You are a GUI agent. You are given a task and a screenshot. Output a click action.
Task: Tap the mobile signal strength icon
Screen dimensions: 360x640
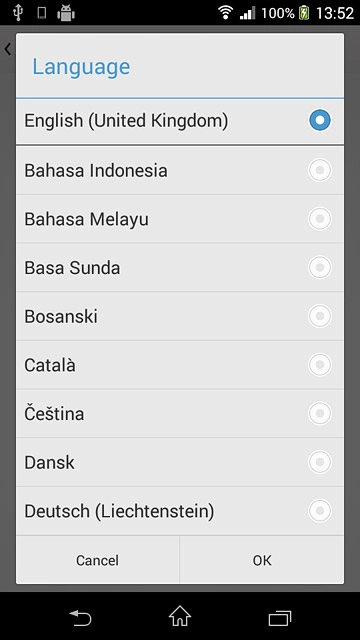coord(248,13)
